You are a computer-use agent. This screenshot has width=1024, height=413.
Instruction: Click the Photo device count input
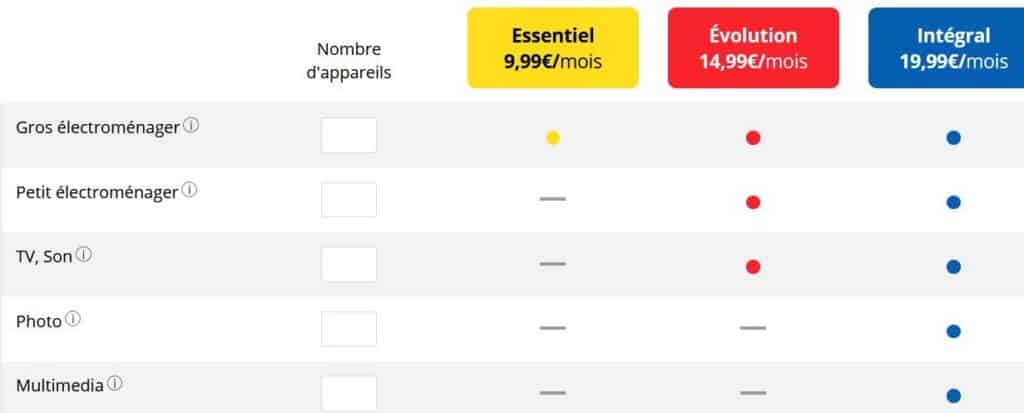pyautogui.click(x=349, y=329)
